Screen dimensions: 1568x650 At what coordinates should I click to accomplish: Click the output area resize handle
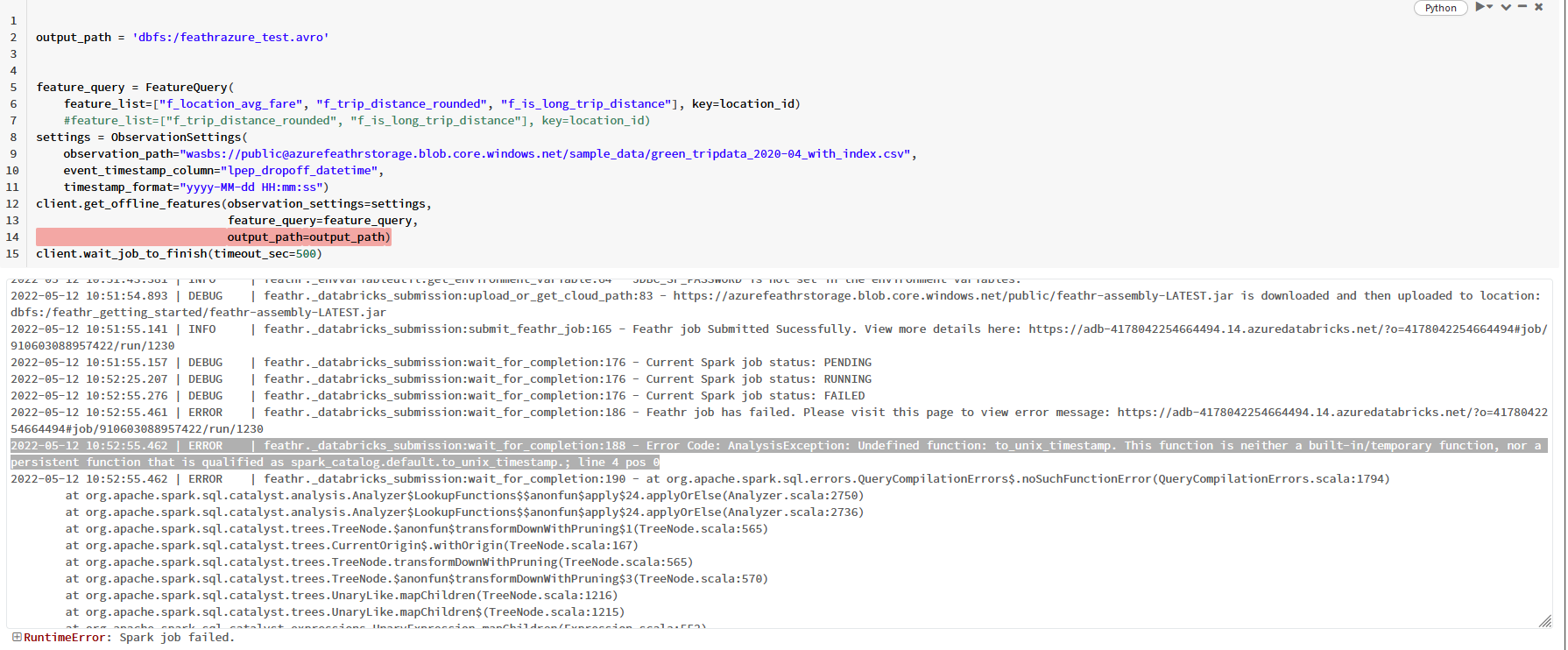click(1544, 621)
